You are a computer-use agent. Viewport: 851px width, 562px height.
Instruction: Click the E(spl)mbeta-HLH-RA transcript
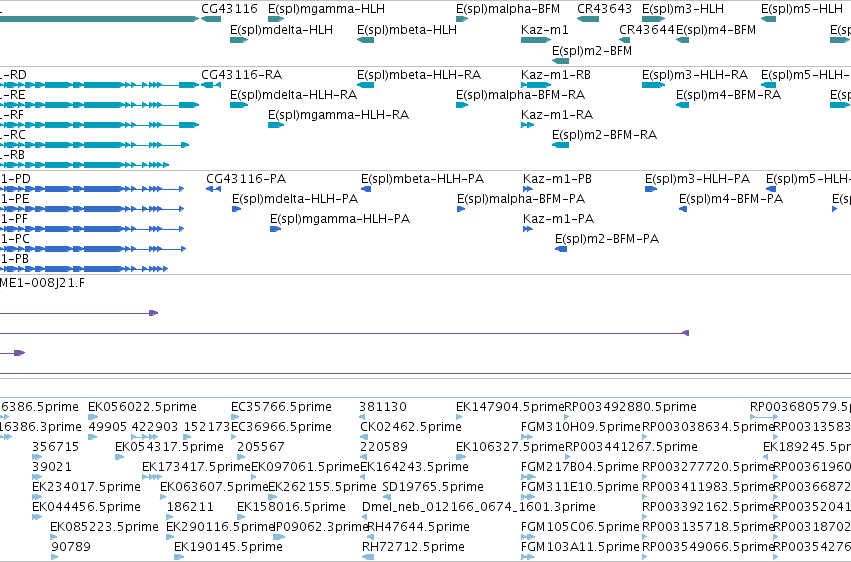(x=365, y=85)
